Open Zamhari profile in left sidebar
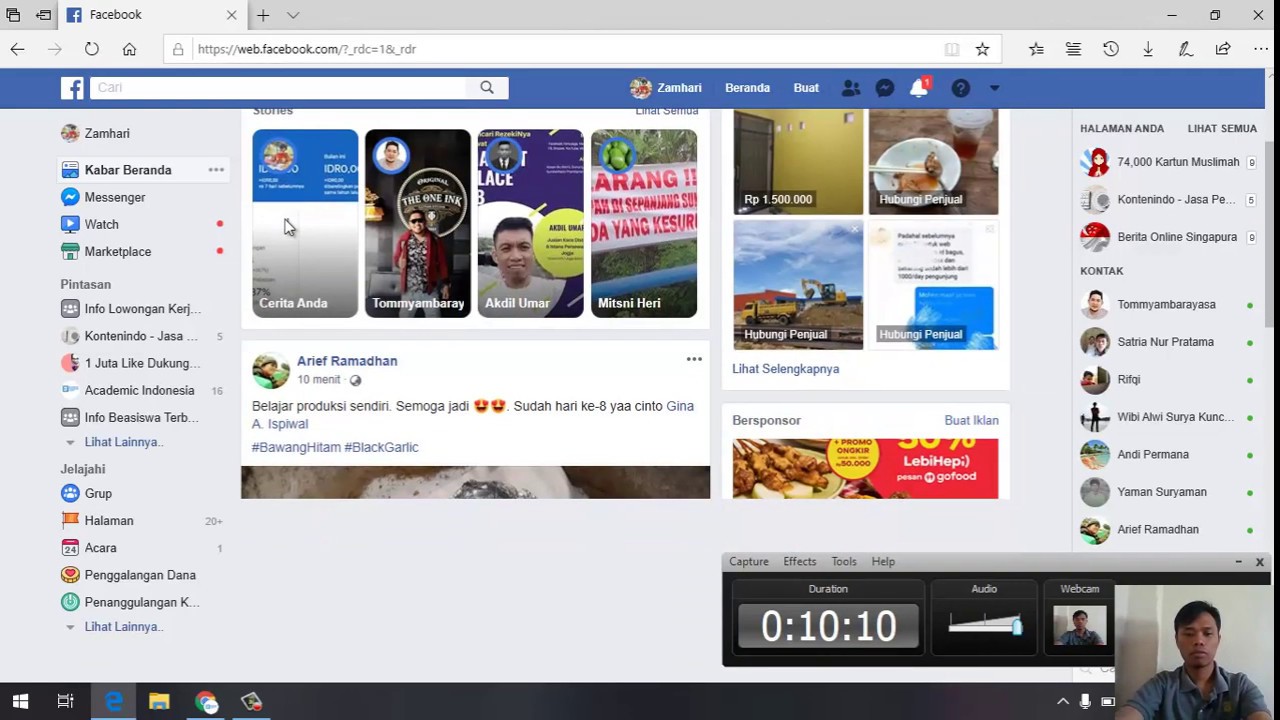This screenshot has height=720, width=1280. (x=107, y=133)
